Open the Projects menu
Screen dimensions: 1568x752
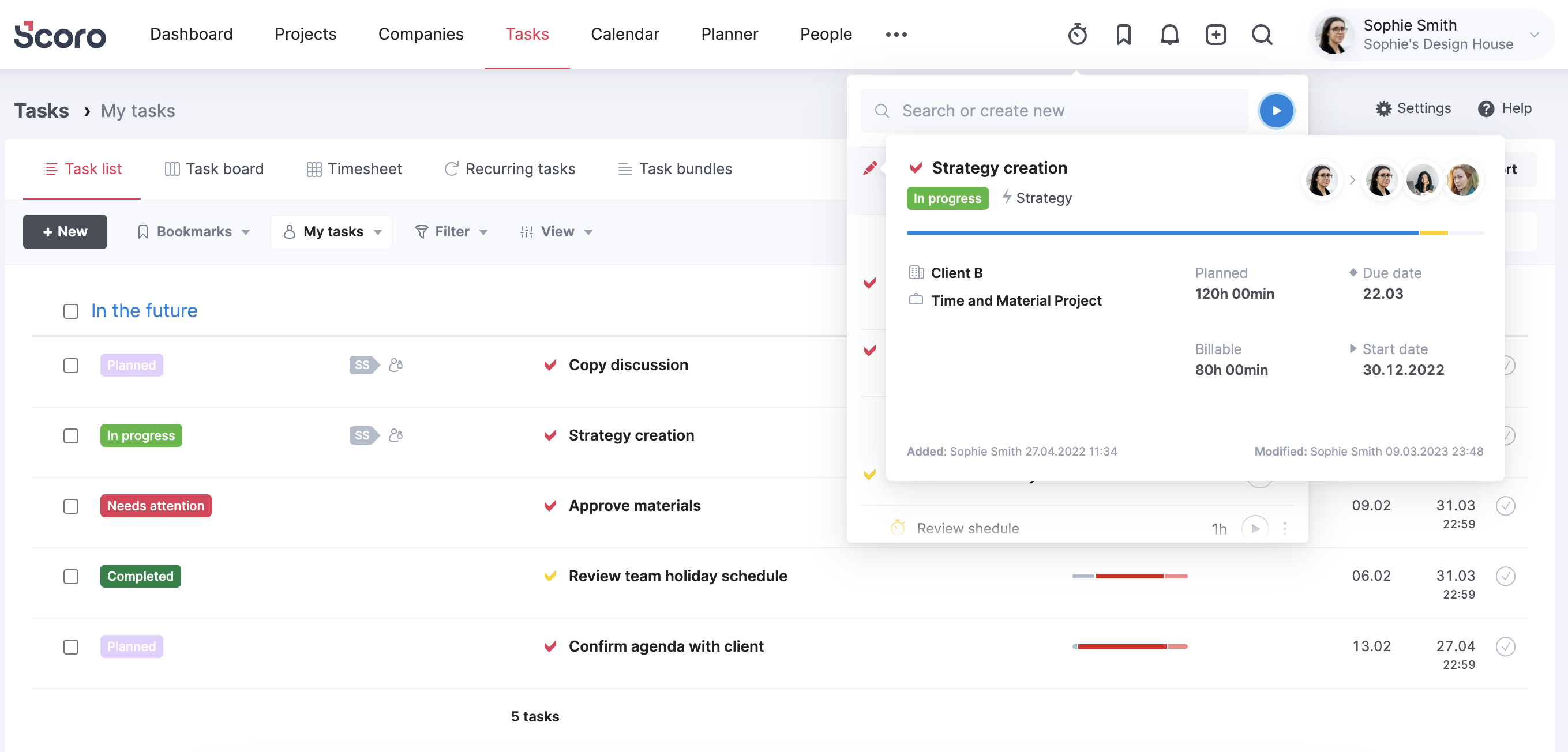tap(306, 34)
